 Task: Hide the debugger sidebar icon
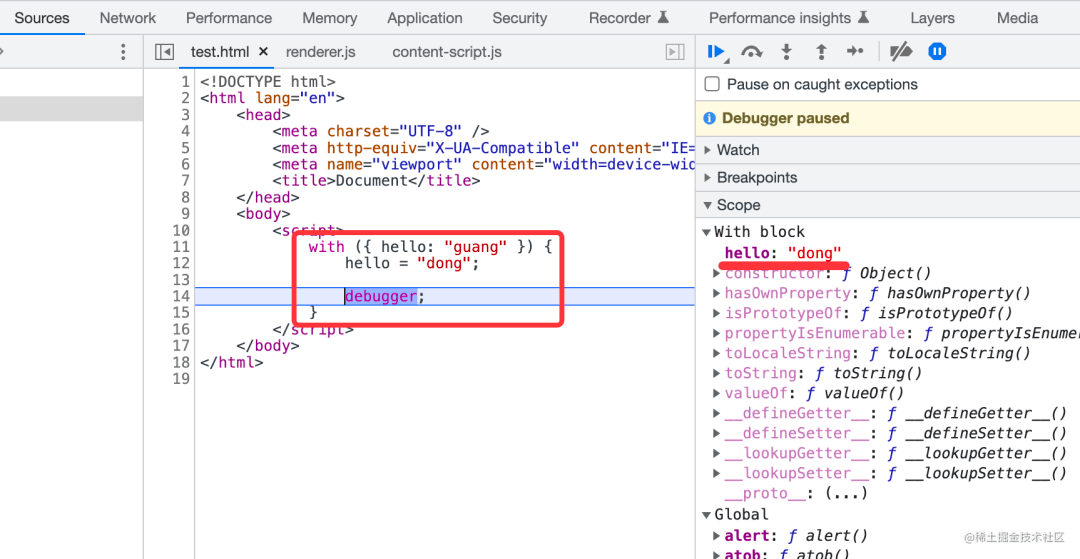click(x=675, y=52)
